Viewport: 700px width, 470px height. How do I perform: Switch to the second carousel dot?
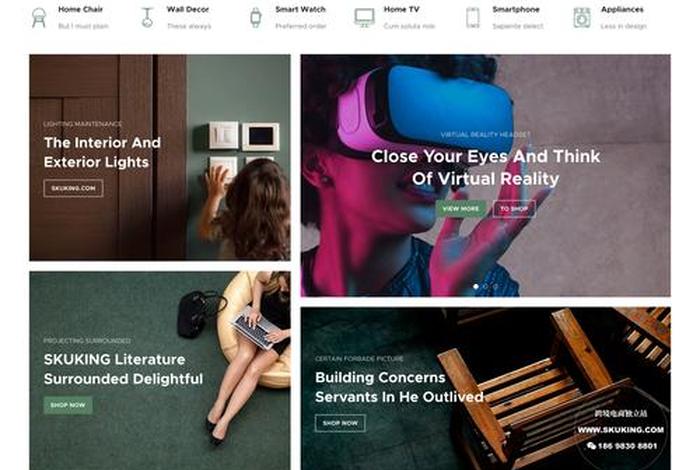[x=486, y=287]
